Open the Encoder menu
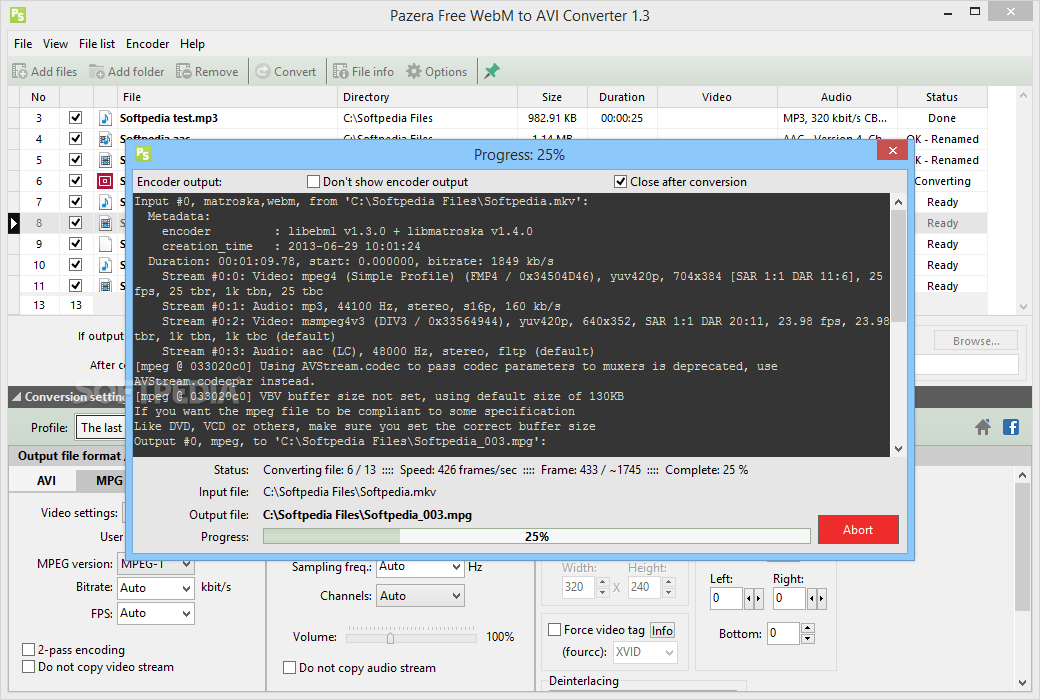The image size is (1040, 700). point(147,44)
